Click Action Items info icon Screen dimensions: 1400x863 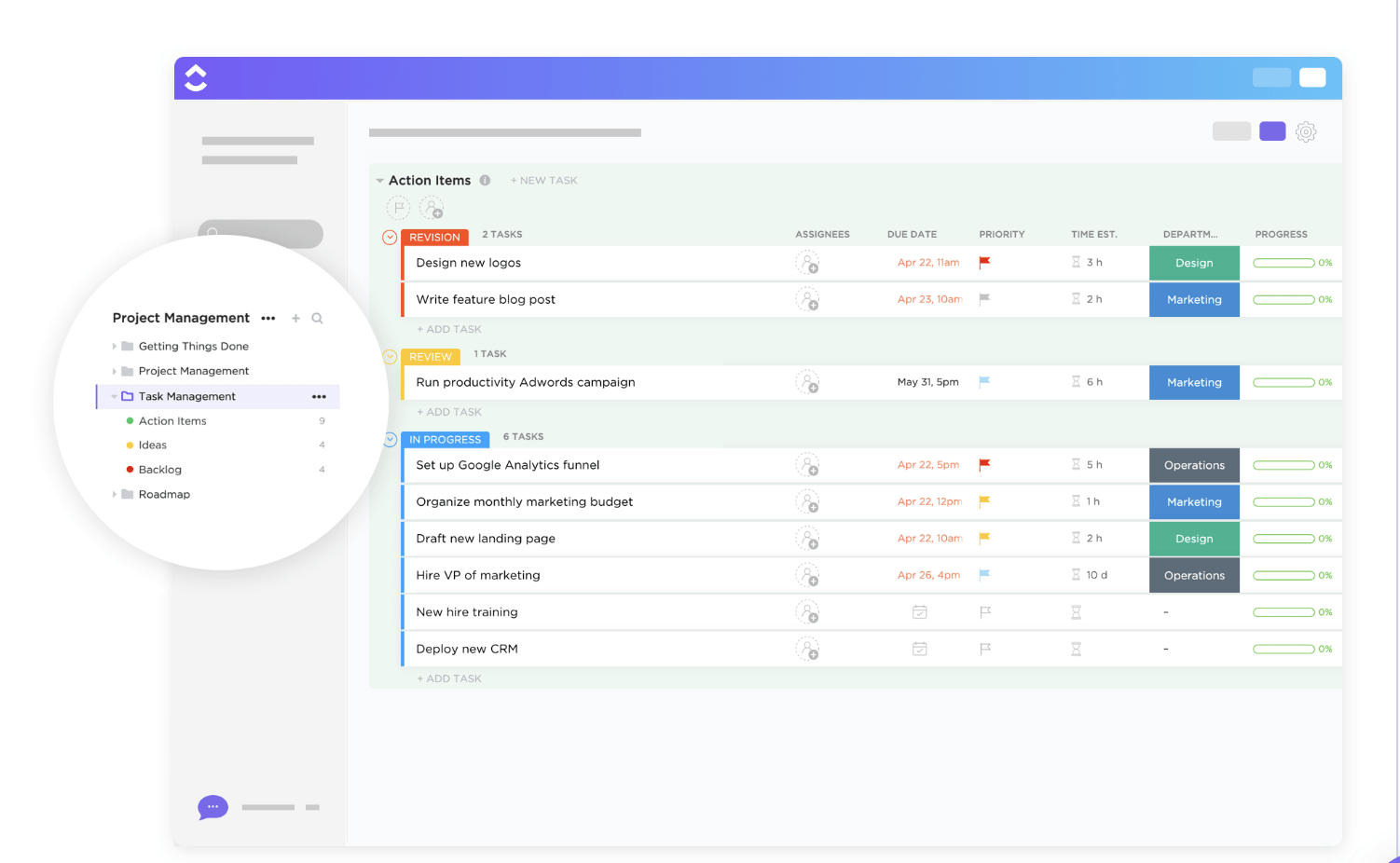(485, 181)
